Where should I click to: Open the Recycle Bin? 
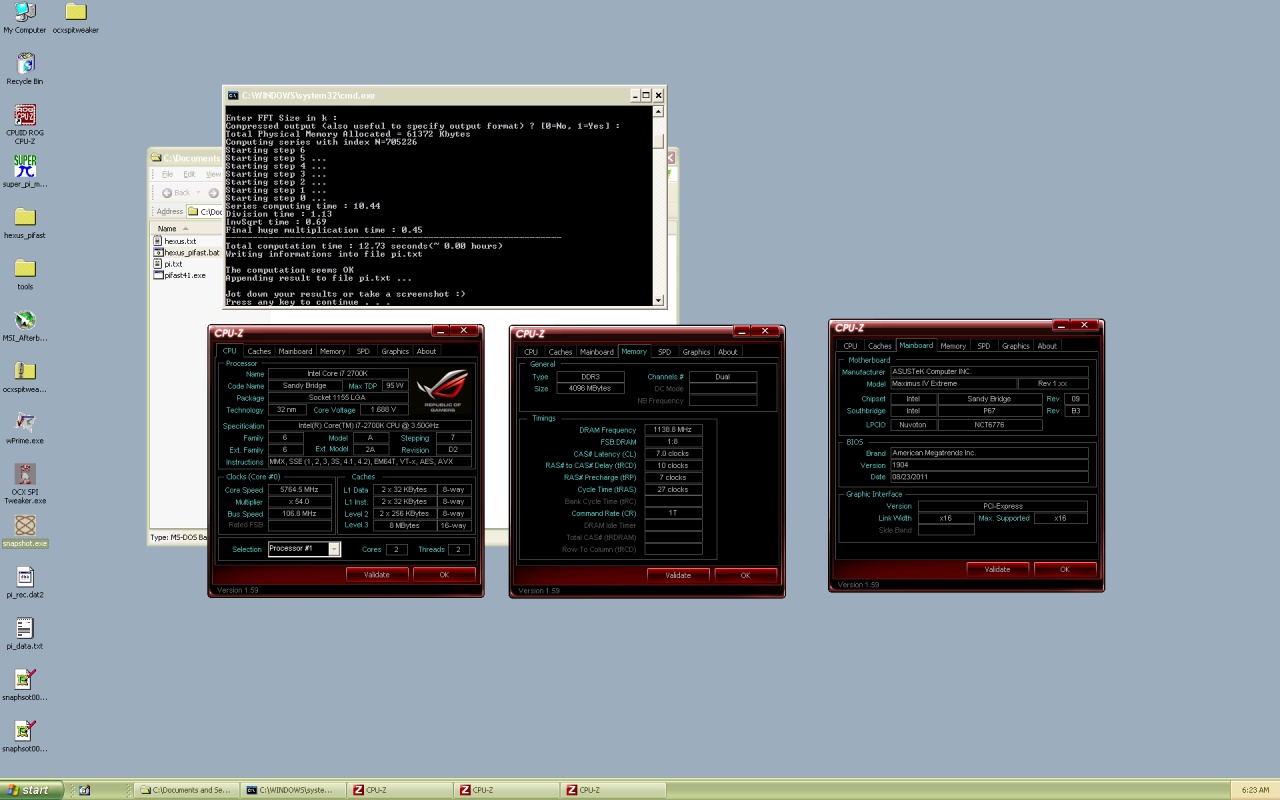[25, 64]
